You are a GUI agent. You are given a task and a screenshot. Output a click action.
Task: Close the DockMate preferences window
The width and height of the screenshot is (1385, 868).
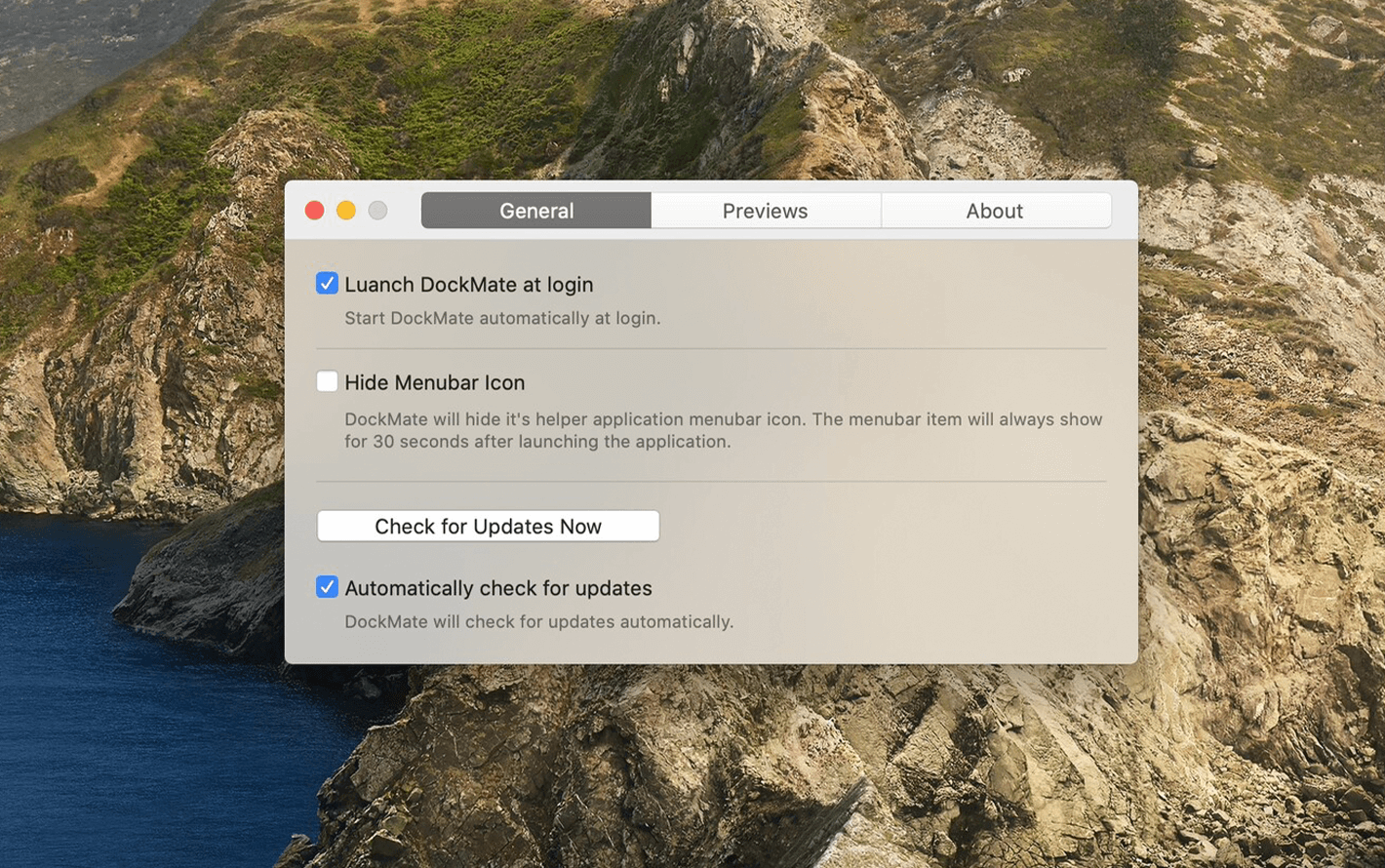(314, 211)
